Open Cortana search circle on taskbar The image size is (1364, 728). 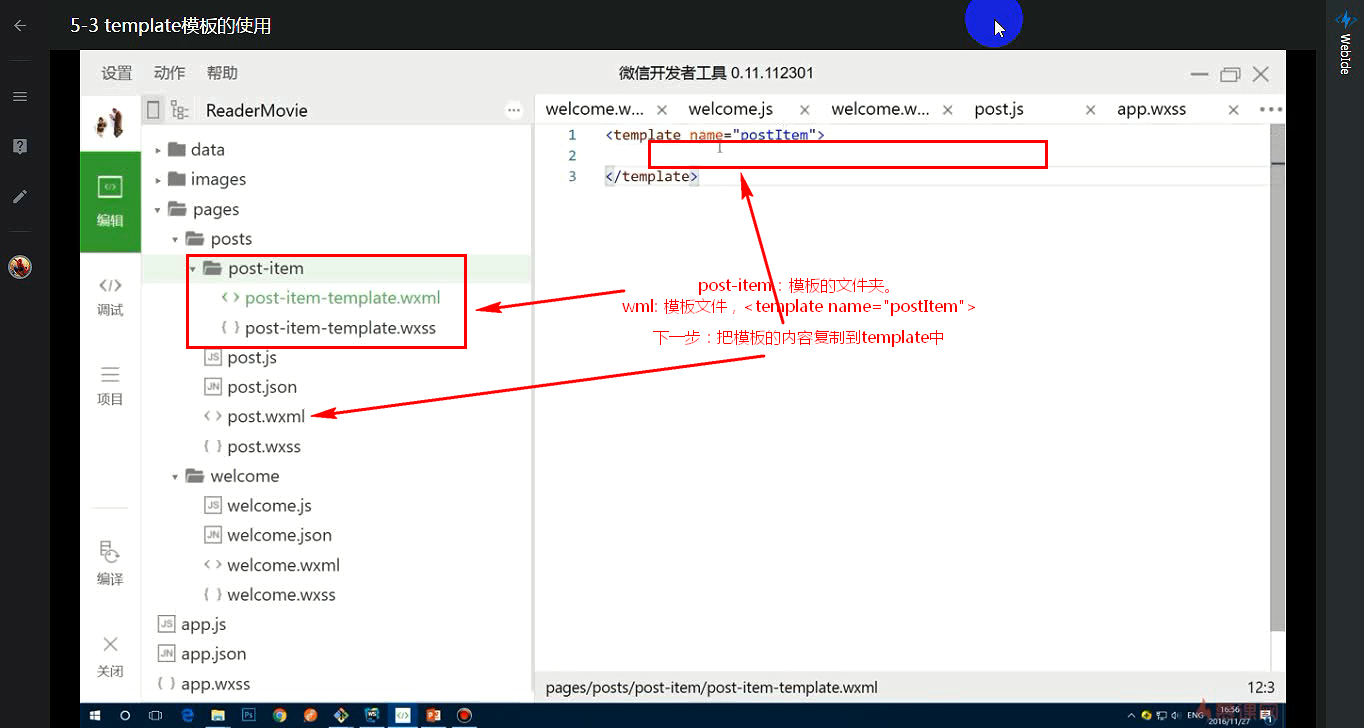(125, 715)
